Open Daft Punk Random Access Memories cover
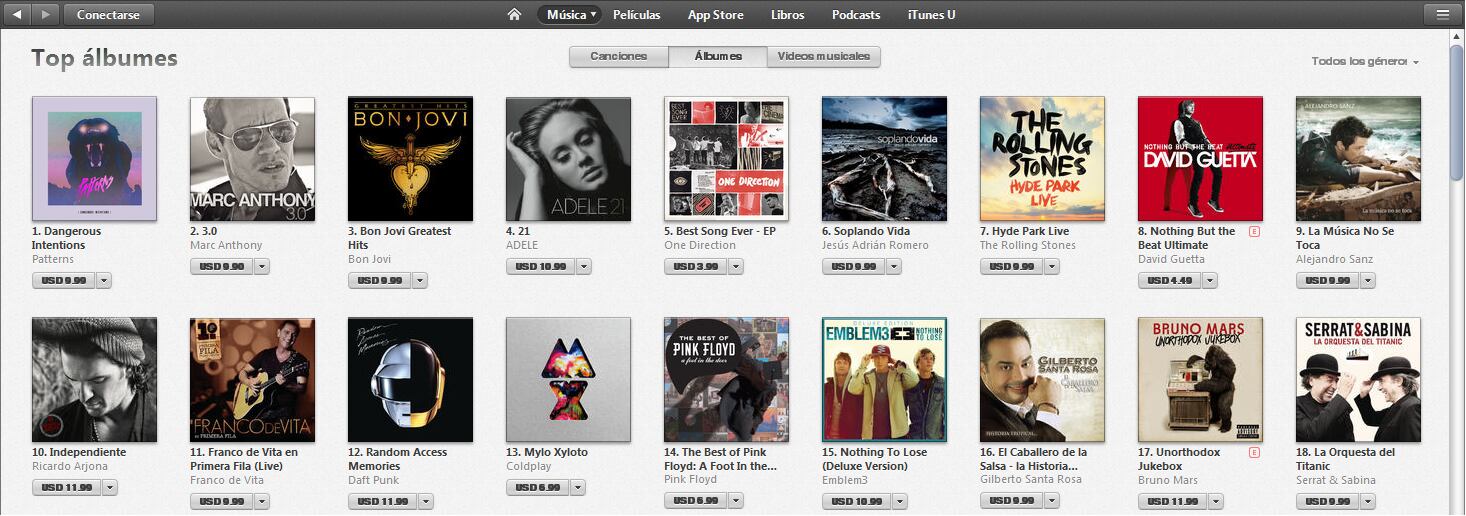 pos(410,380)
